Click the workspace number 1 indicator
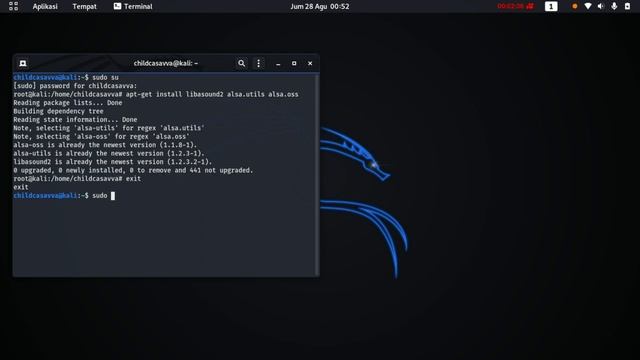640x360 pixels. pos(551,6)
